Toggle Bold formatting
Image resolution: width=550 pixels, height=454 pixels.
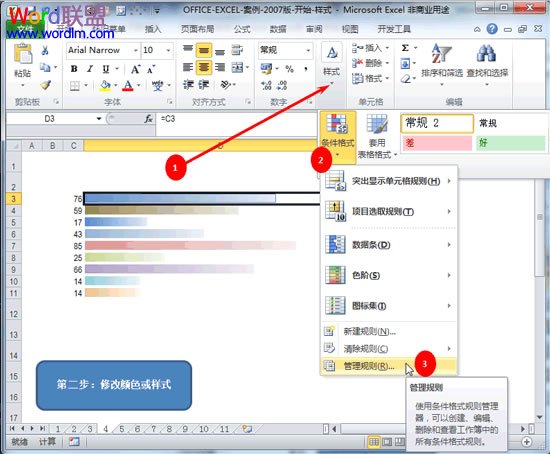[x=74, y=69]
